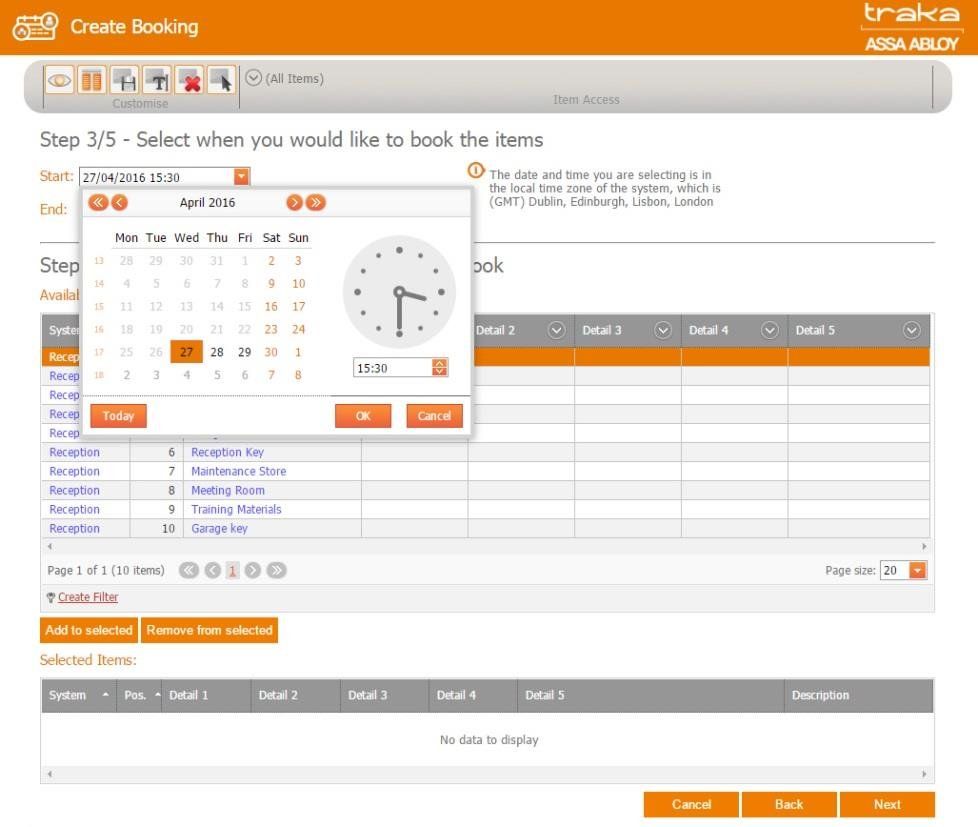The image size is (978, 827).
Task: Confirm the date with OK button
Action: pyautogui.click(x=362, y=416)
